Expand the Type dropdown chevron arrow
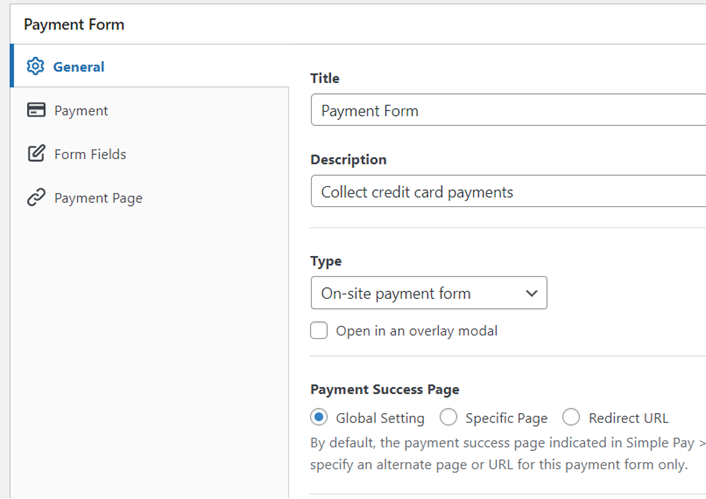 pyautogui.click(x=532, y=293)
